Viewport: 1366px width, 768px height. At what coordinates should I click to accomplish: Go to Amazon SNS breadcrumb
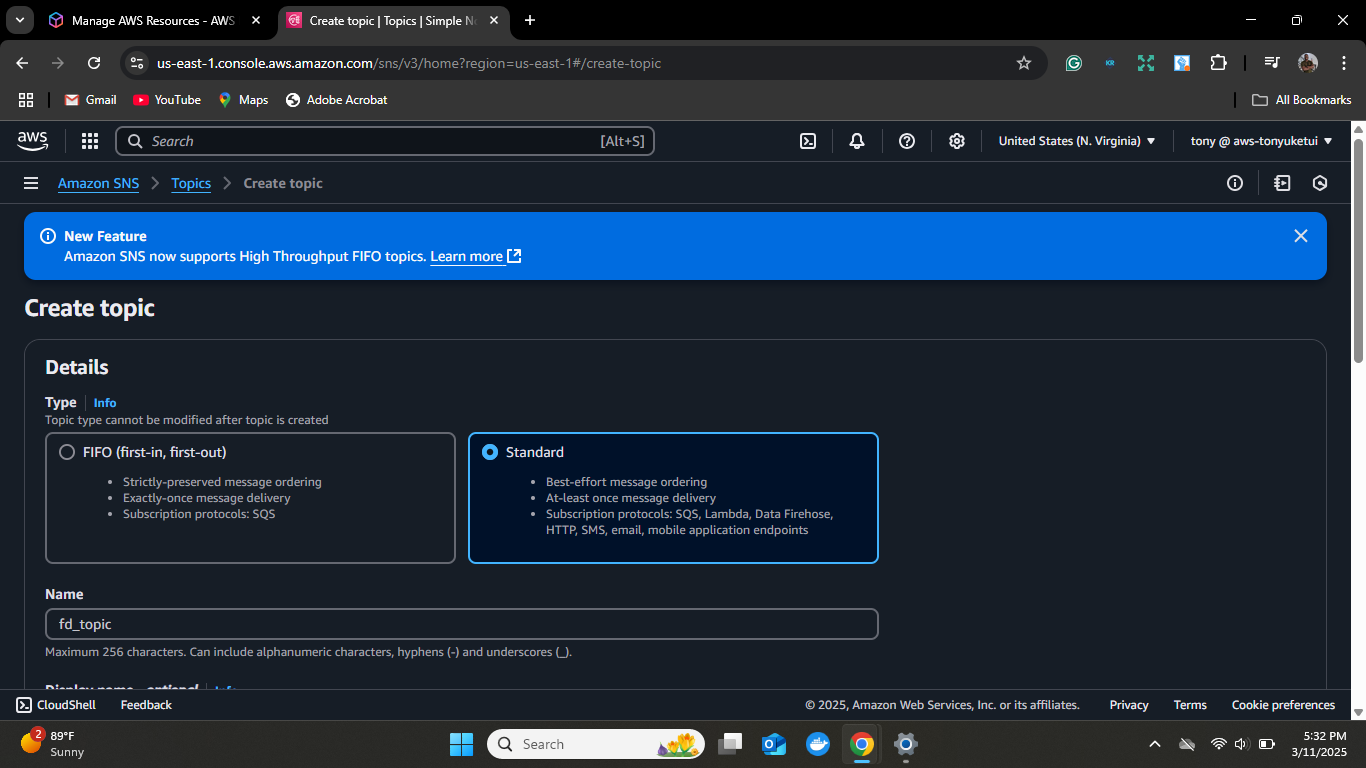99,183
